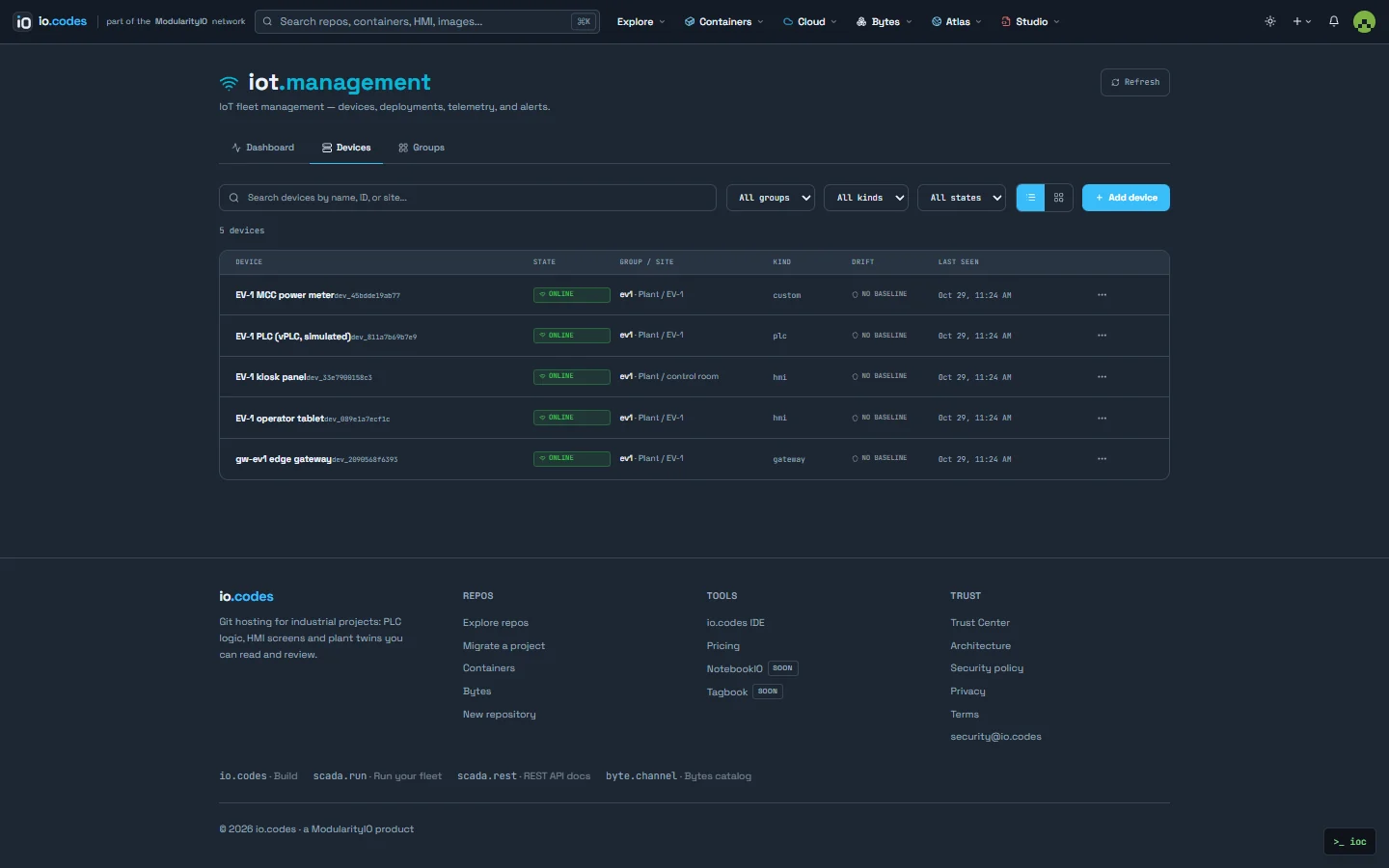Open the EV-1 MCC power meter device
Viewport: 1389px width, 868px height.
point(285,295)
